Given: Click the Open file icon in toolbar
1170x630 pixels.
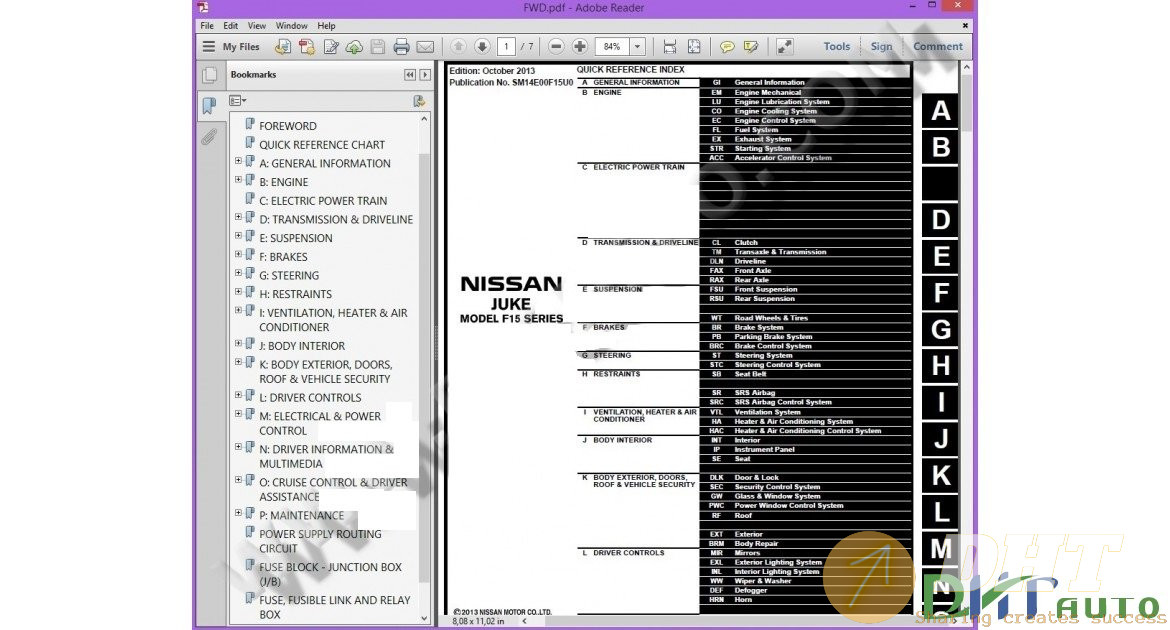Looking at the screenshot, I should [x=283, y=46].
